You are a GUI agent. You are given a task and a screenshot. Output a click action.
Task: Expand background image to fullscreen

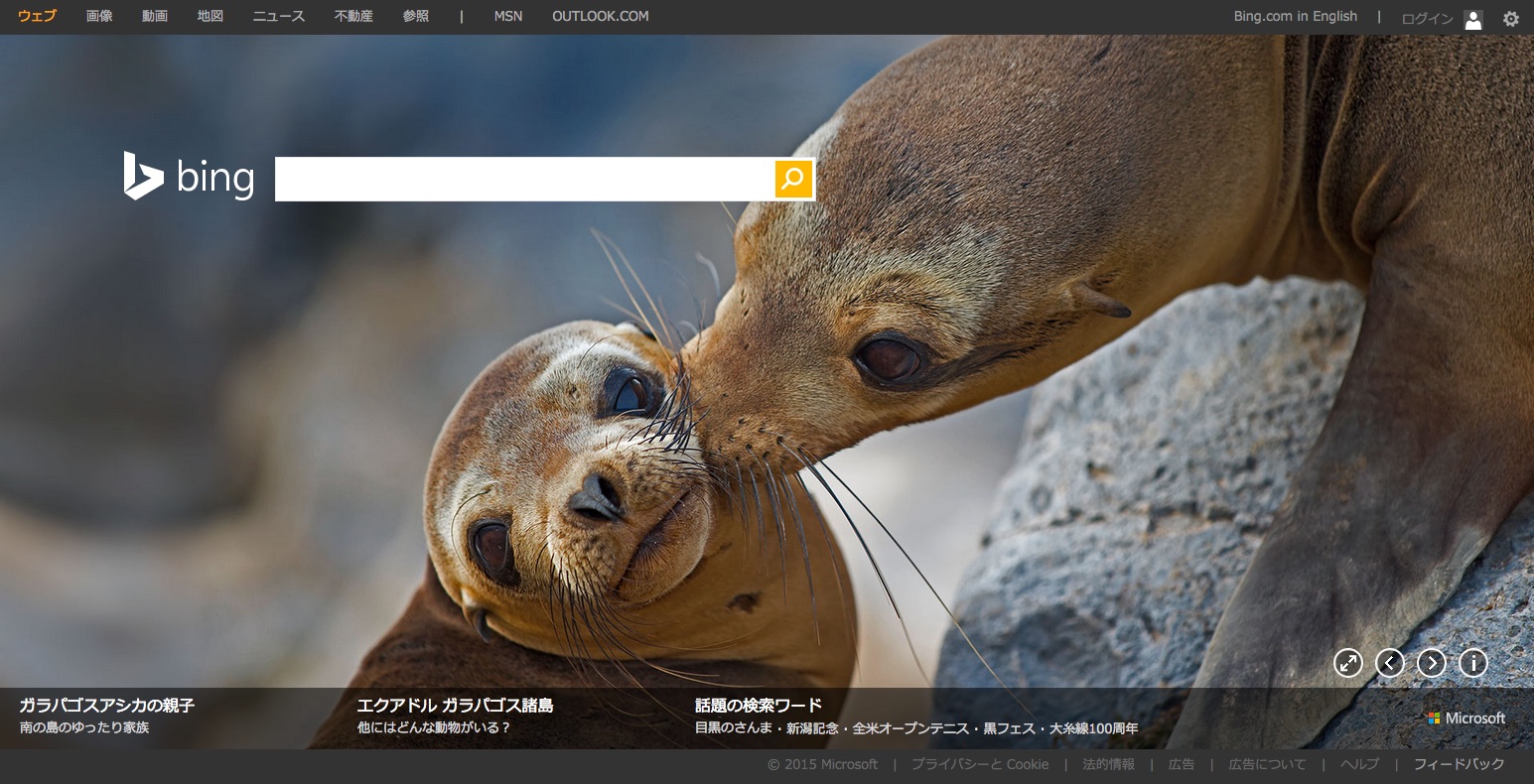1347,663
